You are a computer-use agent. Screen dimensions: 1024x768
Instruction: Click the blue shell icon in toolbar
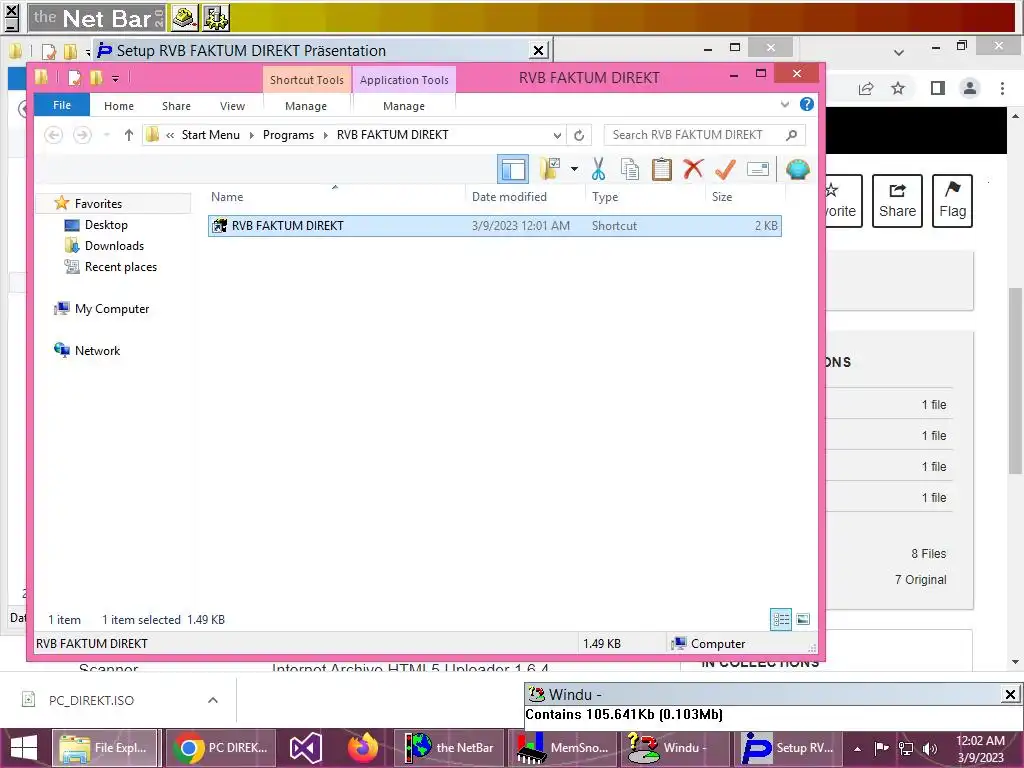[x=797, y=169]
